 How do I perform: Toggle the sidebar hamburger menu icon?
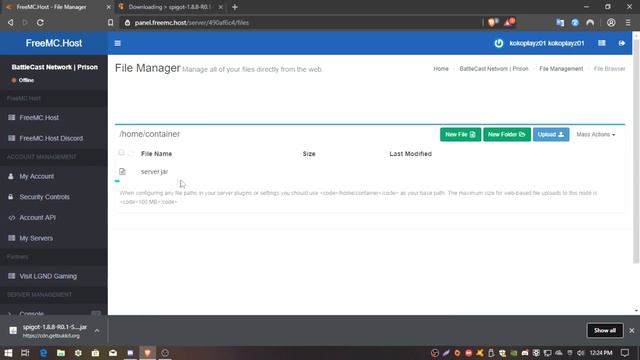pyautogui.click(x=118, y=43)
